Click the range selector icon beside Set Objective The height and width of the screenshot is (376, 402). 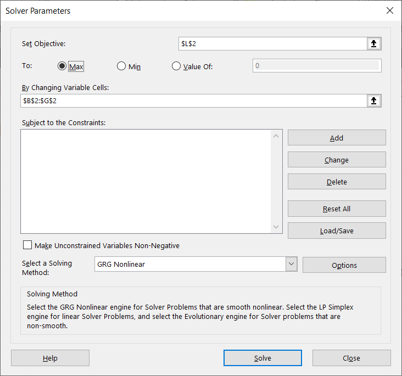point(374,44)
